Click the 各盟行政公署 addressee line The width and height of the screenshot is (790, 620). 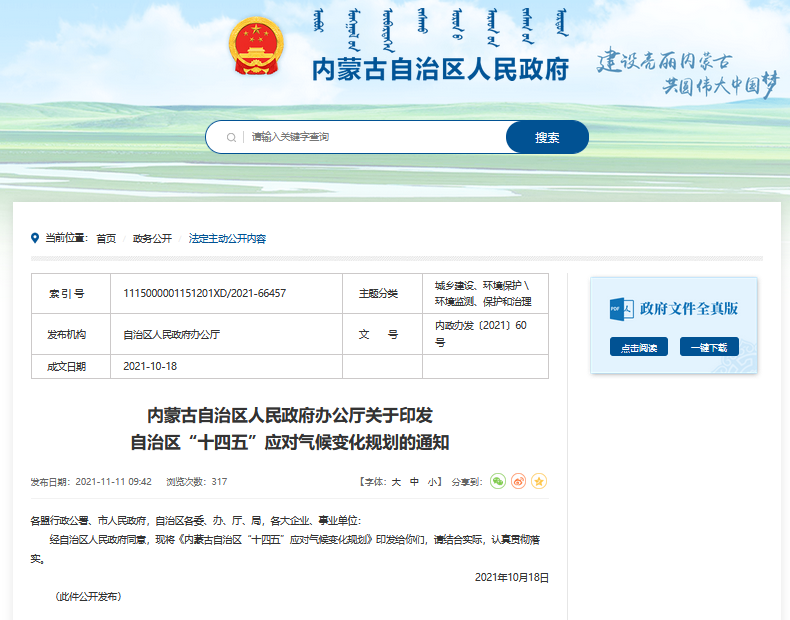[x=195, y=520]
